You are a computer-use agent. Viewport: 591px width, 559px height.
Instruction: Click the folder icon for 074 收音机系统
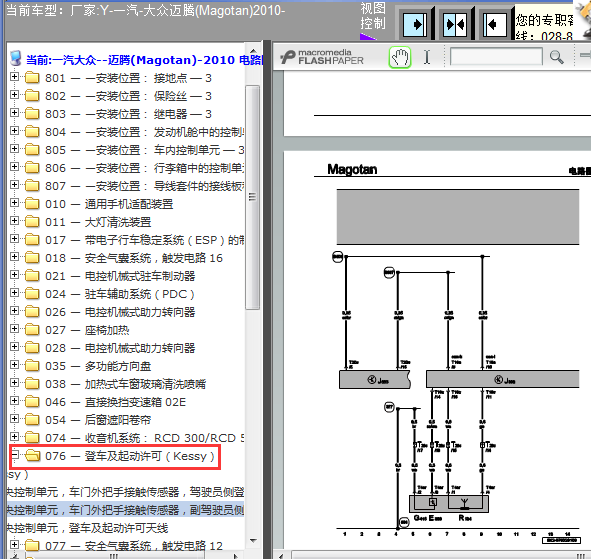pos(32,438)
